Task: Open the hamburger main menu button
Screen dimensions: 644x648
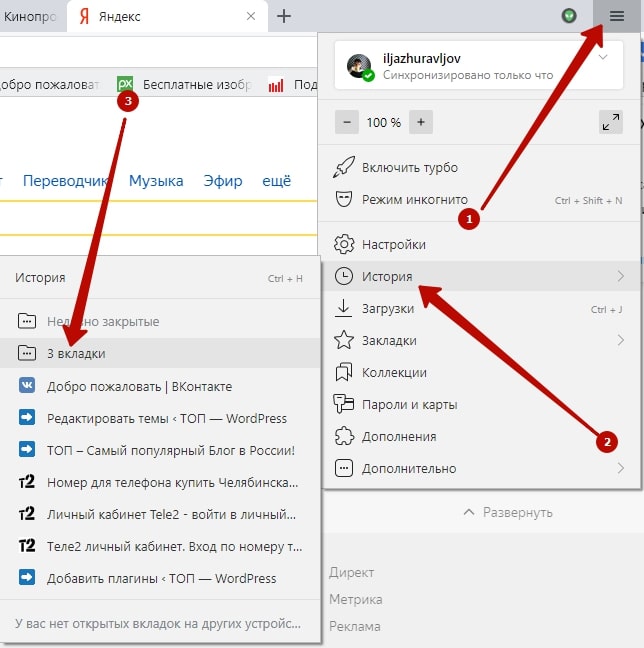Action: 616,16
